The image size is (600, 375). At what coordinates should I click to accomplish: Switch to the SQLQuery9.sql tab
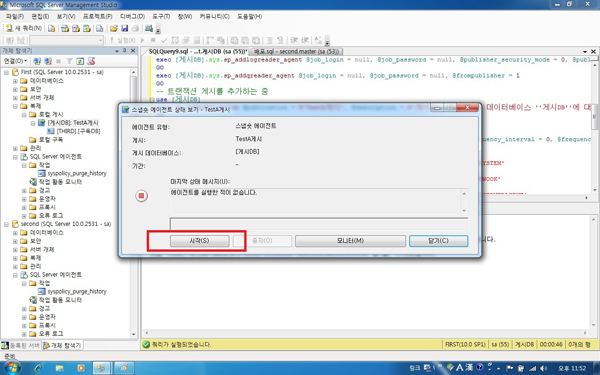point(197,51)
